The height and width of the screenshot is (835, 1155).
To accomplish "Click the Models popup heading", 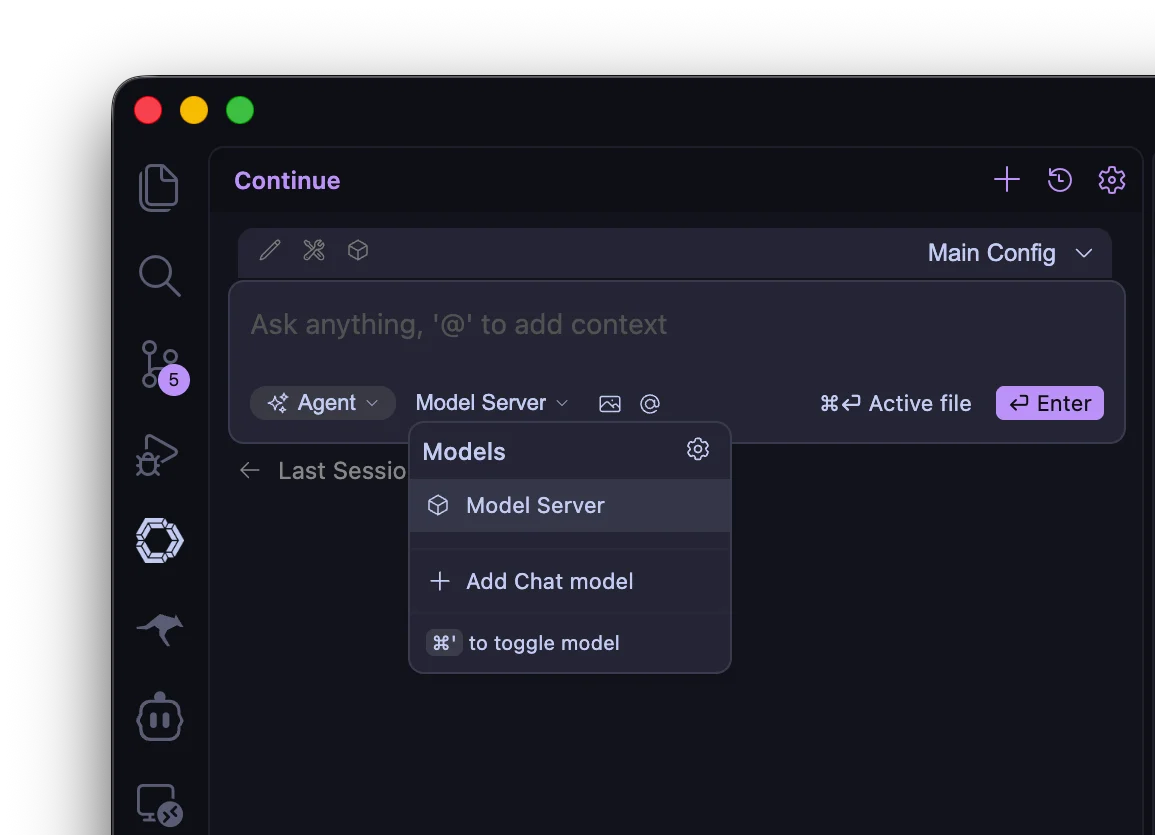I will pos(464,451).
